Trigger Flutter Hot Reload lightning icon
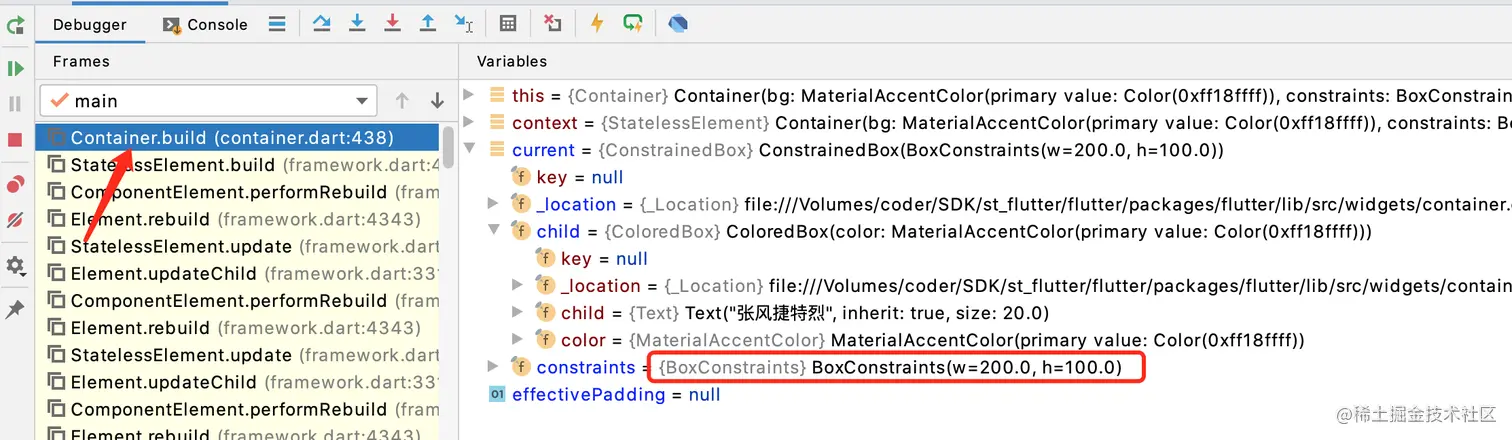Screen dimensions: 1512x440 pyautogui.click(x=597, y=23)
